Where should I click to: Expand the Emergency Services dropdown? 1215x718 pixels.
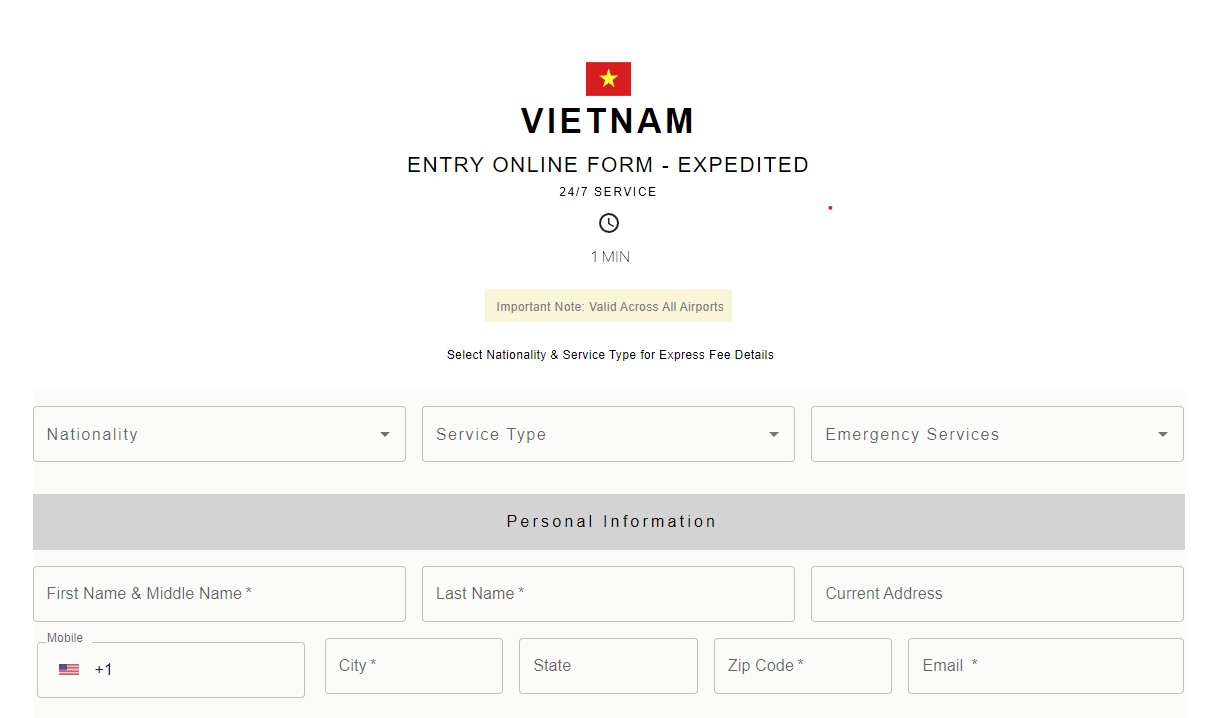(x=997, y=434)
